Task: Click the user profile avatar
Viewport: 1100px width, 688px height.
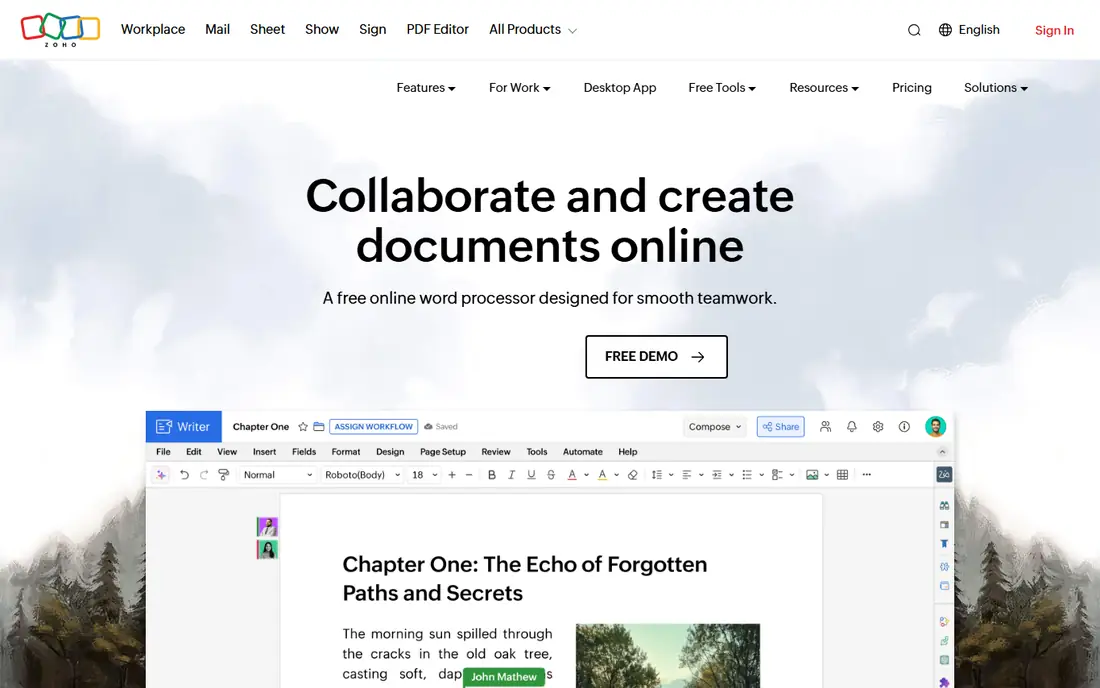Action: click(x=935, y=426)
